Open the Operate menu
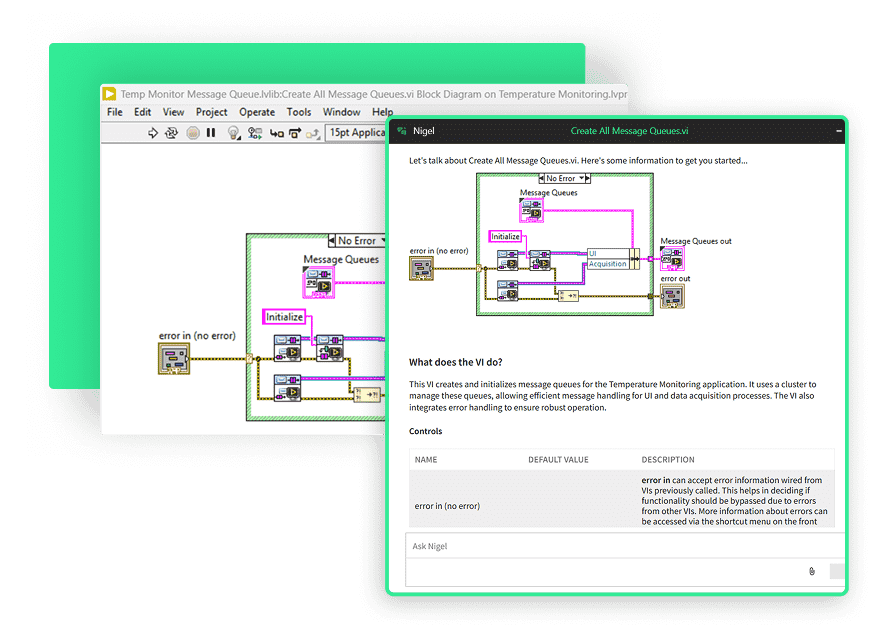Viewport: 895px width, 636px height. click(x=257, y=112)
